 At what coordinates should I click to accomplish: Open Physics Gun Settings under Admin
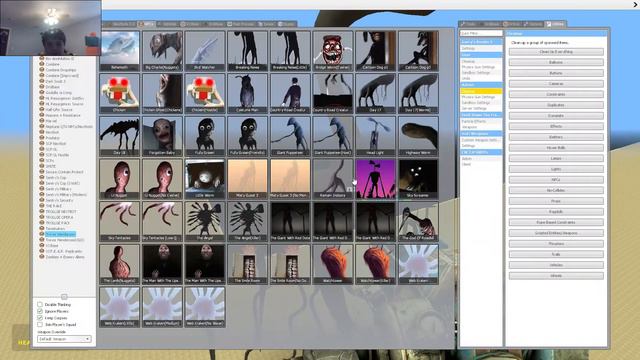[x=478, y=97]
